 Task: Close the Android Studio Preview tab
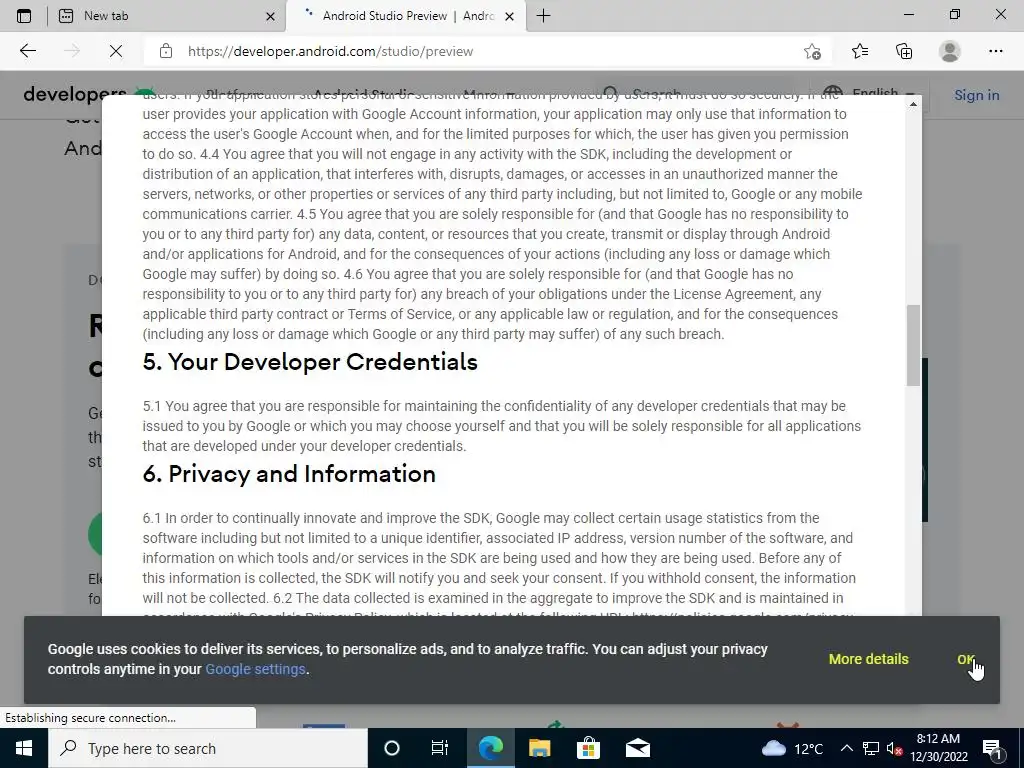point(510,16)
